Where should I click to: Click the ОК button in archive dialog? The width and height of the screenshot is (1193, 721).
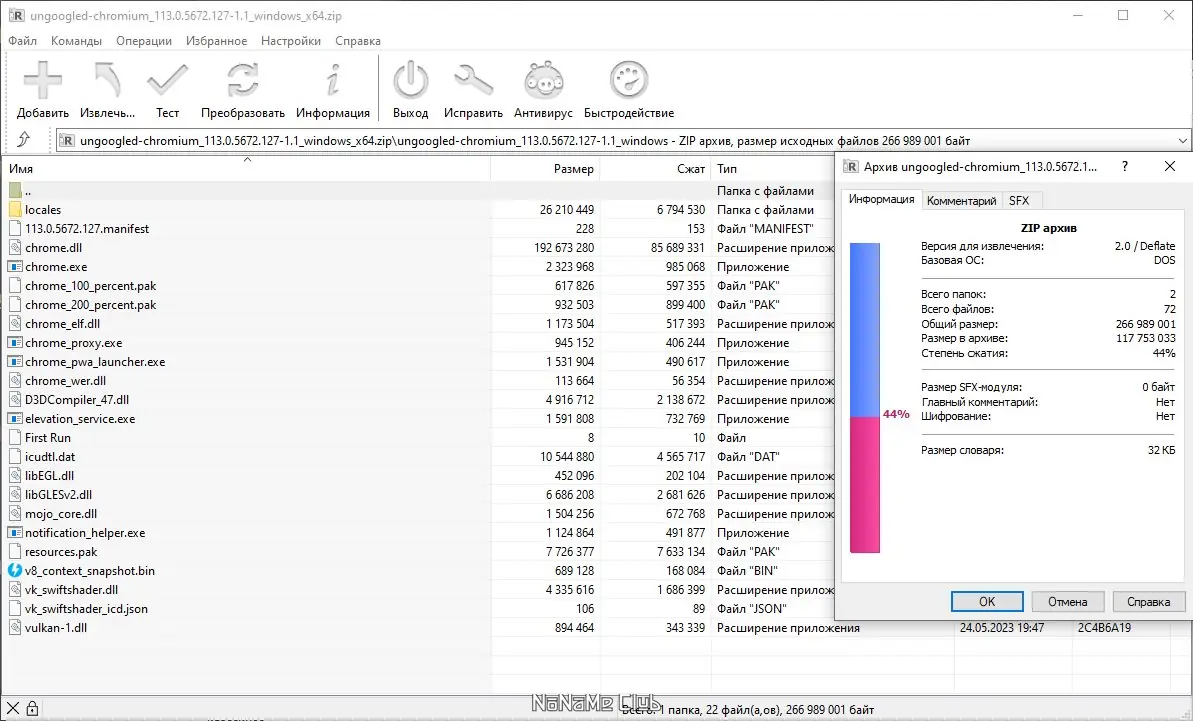click(x=987, y=601)
